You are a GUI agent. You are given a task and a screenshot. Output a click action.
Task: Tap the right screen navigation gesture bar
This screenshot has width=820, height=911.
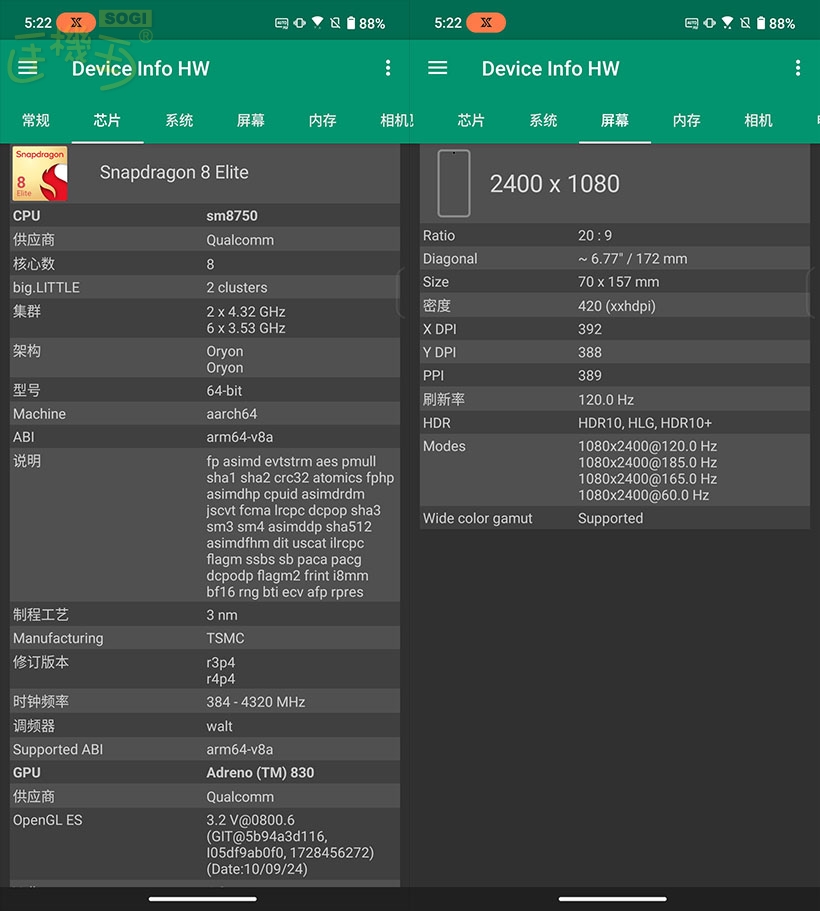[x=613, y=899]
